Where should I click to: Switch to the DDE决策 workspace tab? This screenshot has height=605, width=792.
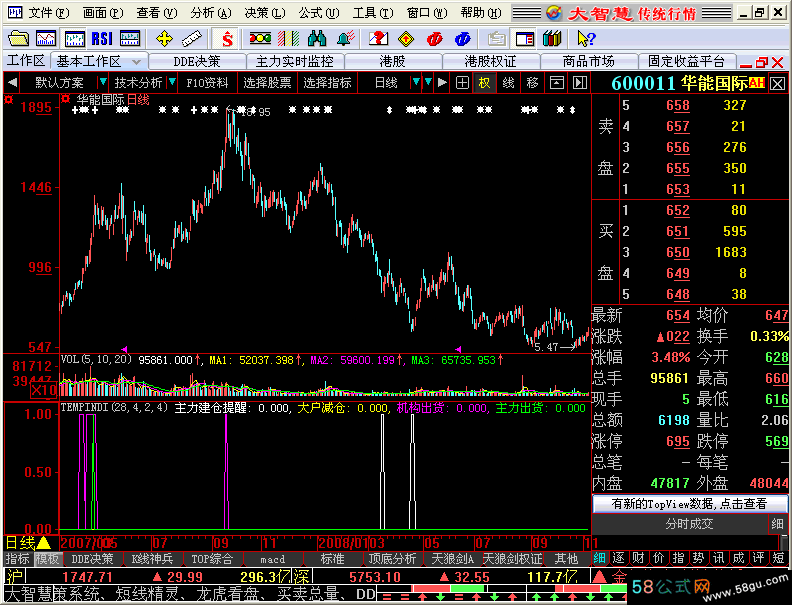197,62
